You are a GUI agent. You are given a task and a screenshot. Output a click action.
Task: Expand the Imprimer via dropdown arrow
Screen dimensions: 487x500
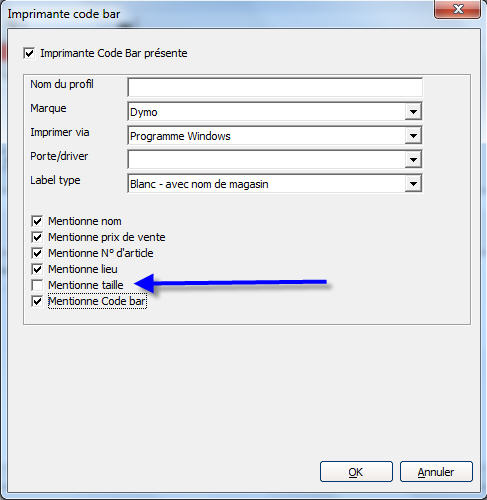point(413,136)
